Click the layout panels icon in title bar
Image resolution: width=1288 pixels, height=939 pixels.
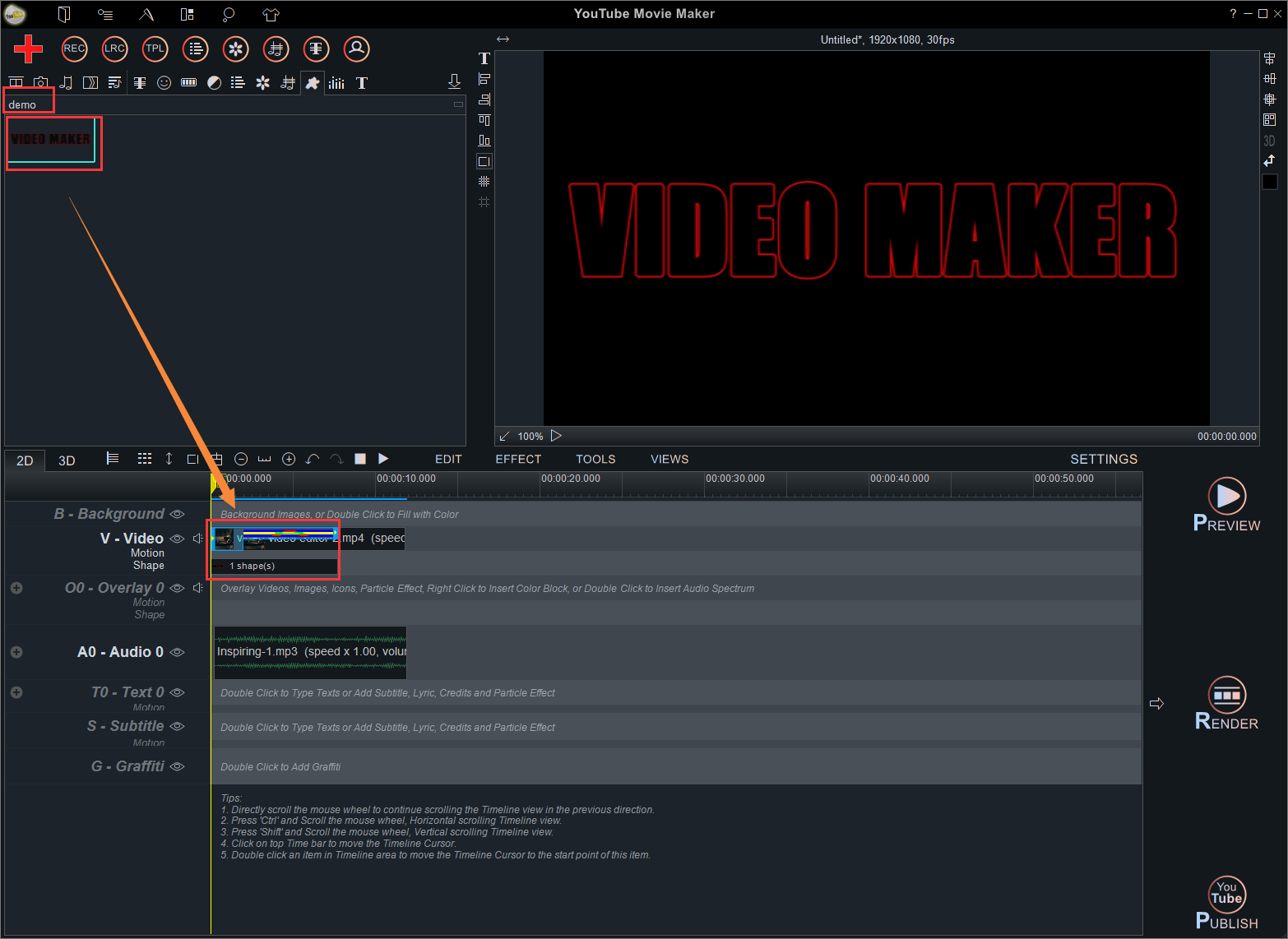tap(188, 14)
